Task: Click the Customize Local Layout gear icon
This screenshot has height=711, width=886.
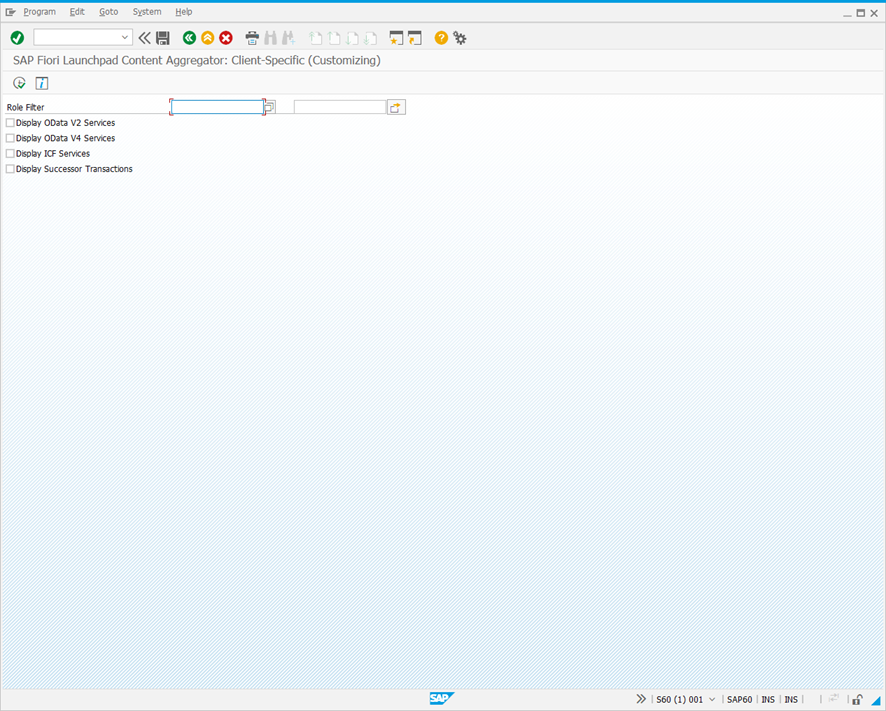Action: tap(460, 37)
